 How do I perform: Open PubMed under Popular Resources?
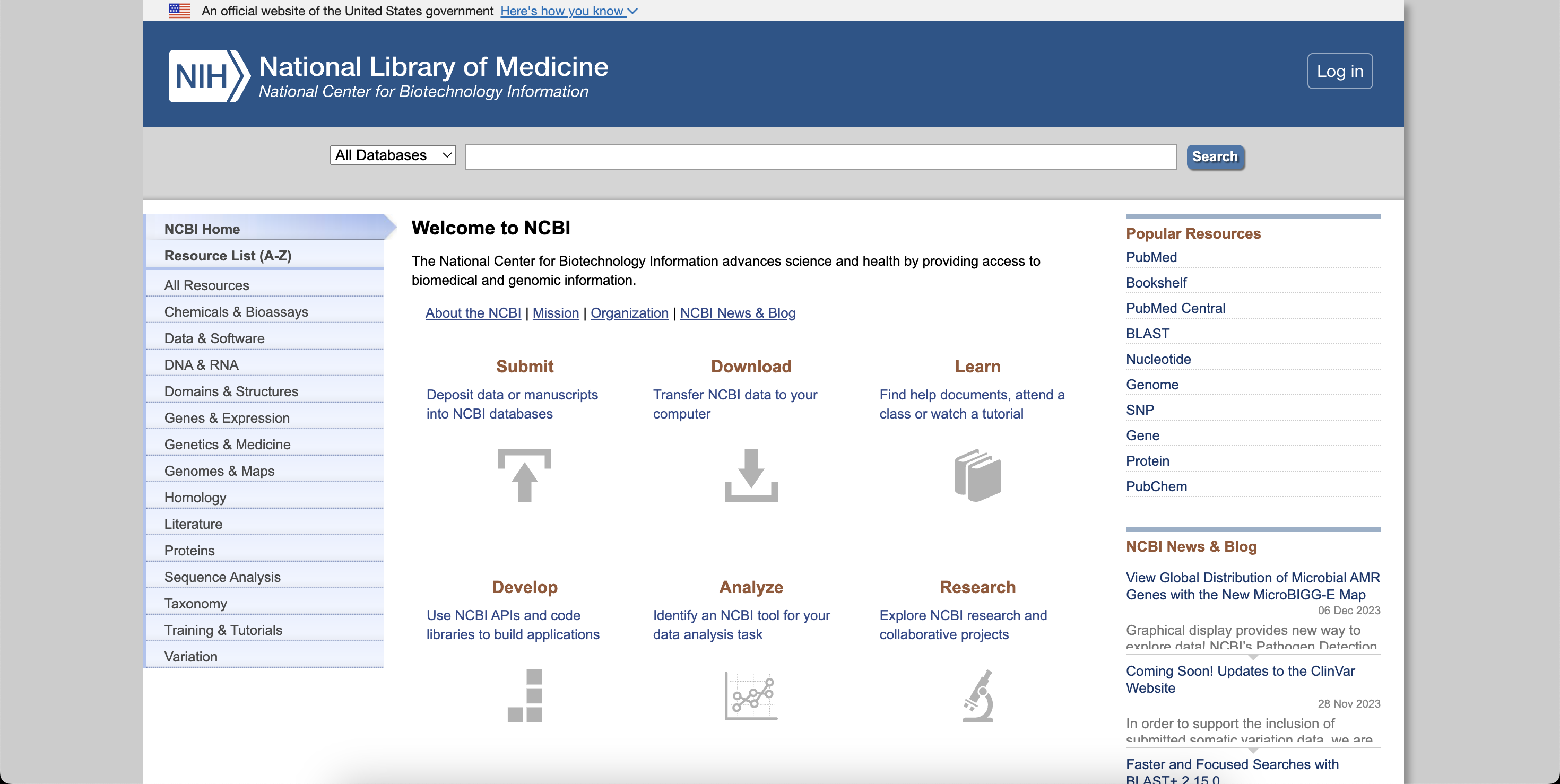click(x=1150, y=257)
